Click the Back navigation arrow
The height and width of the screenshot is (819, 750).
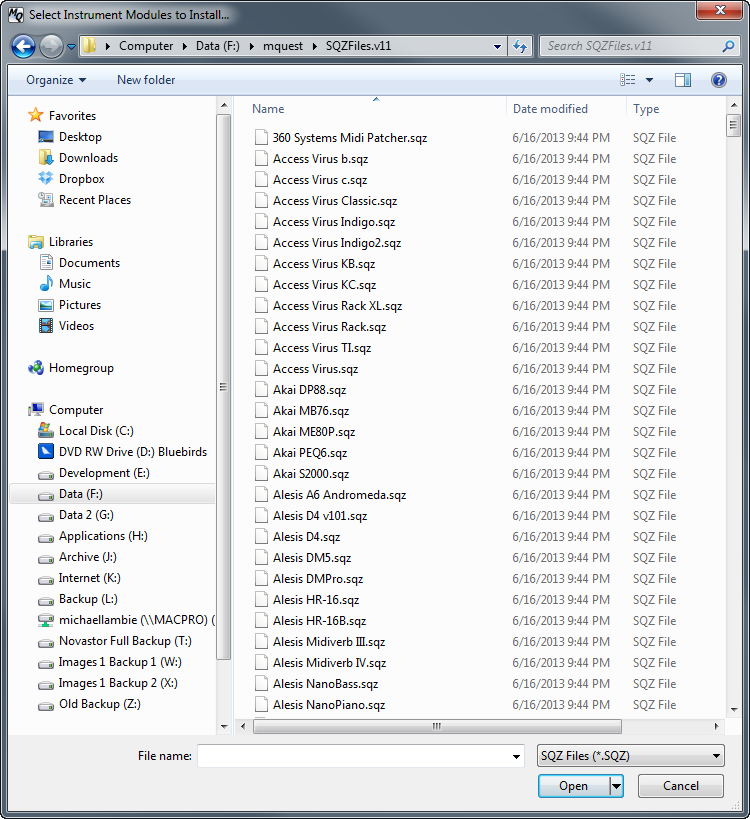point(23,46)
